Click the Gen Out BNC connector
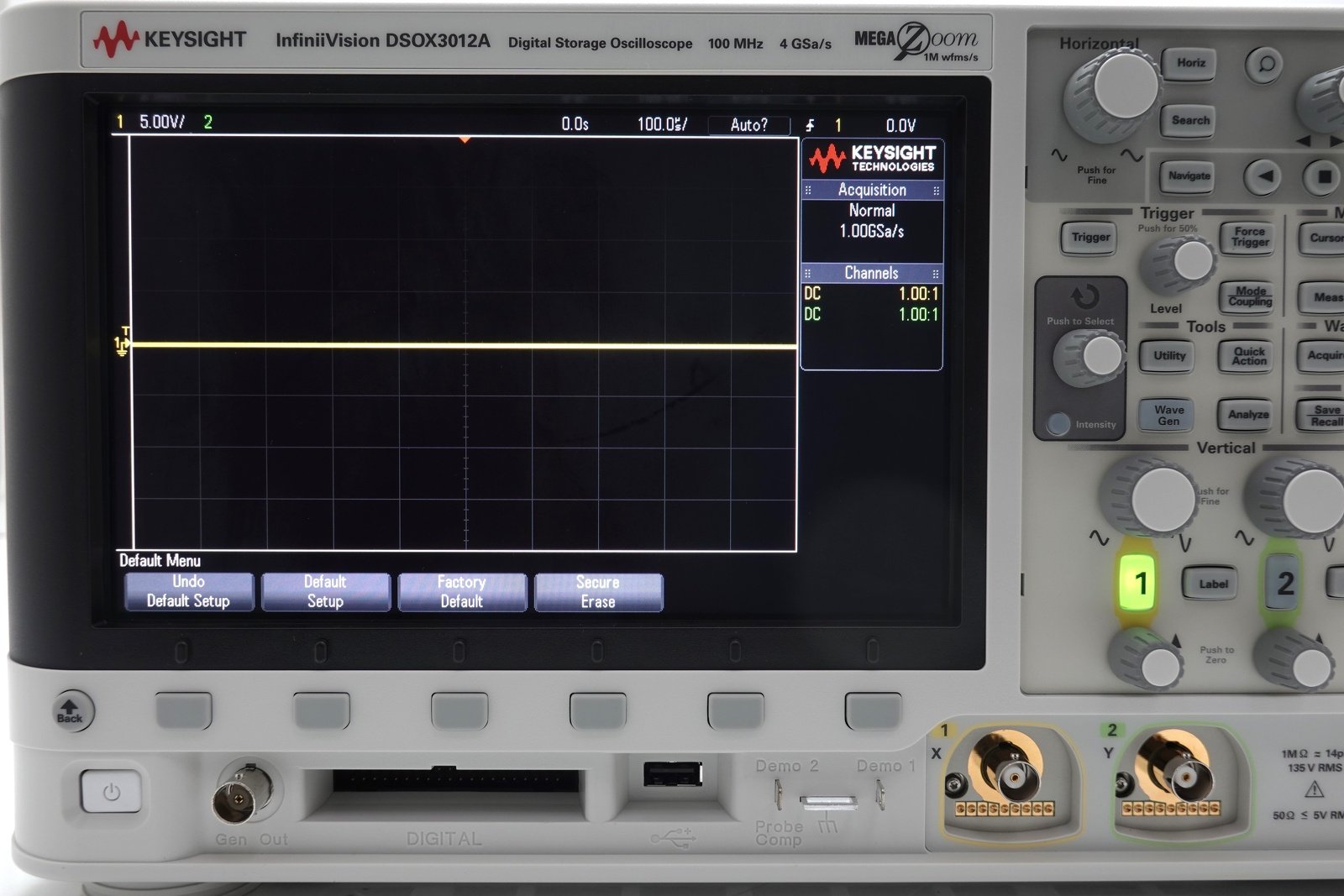 [244, 793]
